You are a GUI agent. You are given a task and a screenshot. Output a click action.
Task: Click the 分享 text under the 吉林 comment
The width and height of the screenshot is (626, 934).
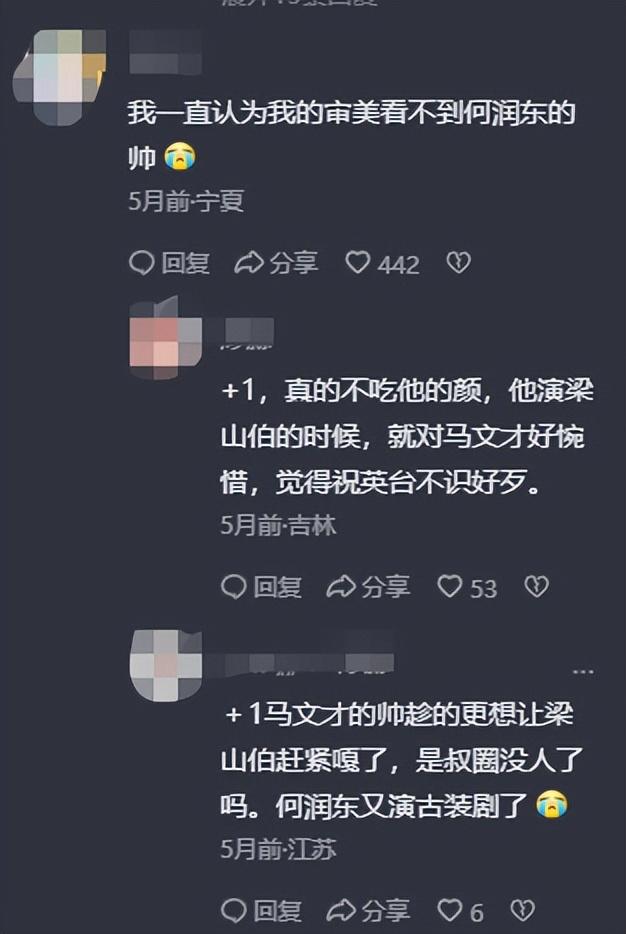click(385, 587)
